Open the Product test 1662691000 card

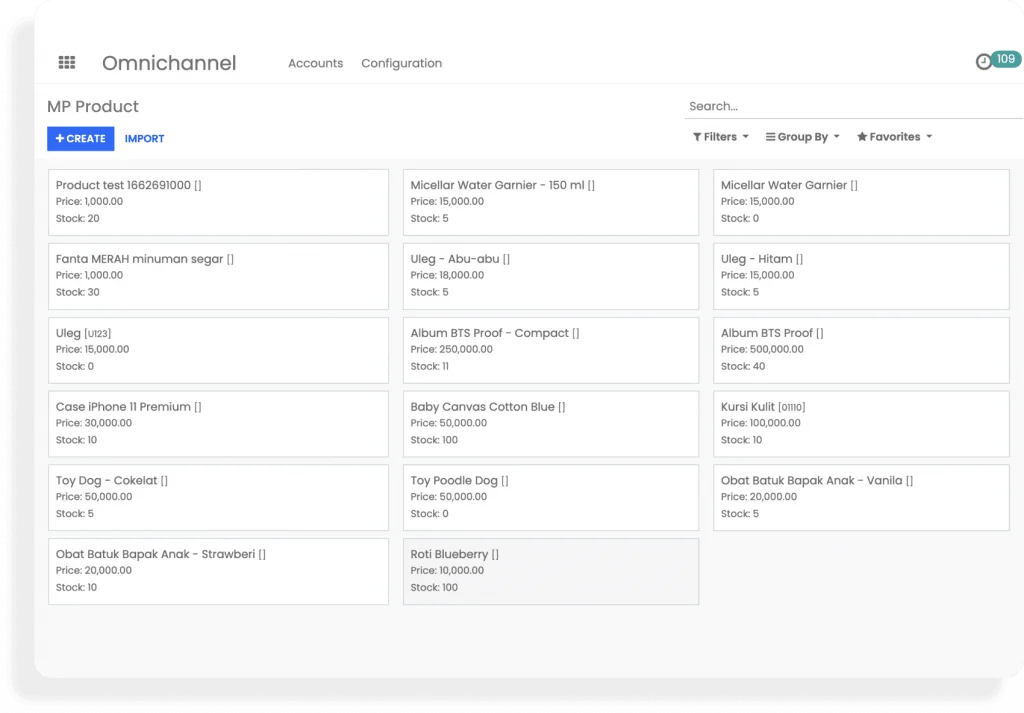coord(218,202)
